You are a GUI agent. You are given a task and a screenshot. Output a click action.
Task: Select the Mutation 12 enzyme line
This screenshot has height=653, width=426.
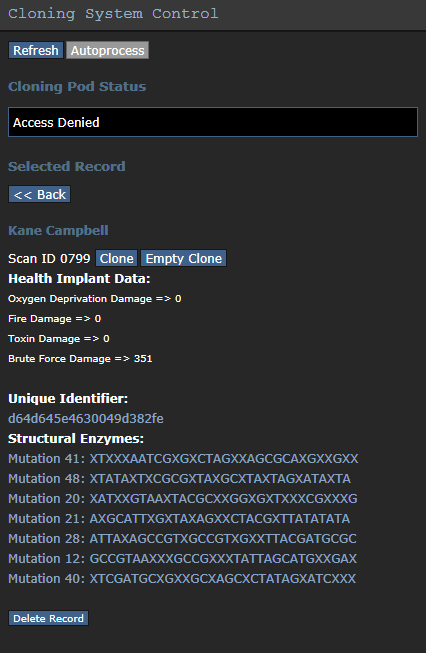pos(182,558)
